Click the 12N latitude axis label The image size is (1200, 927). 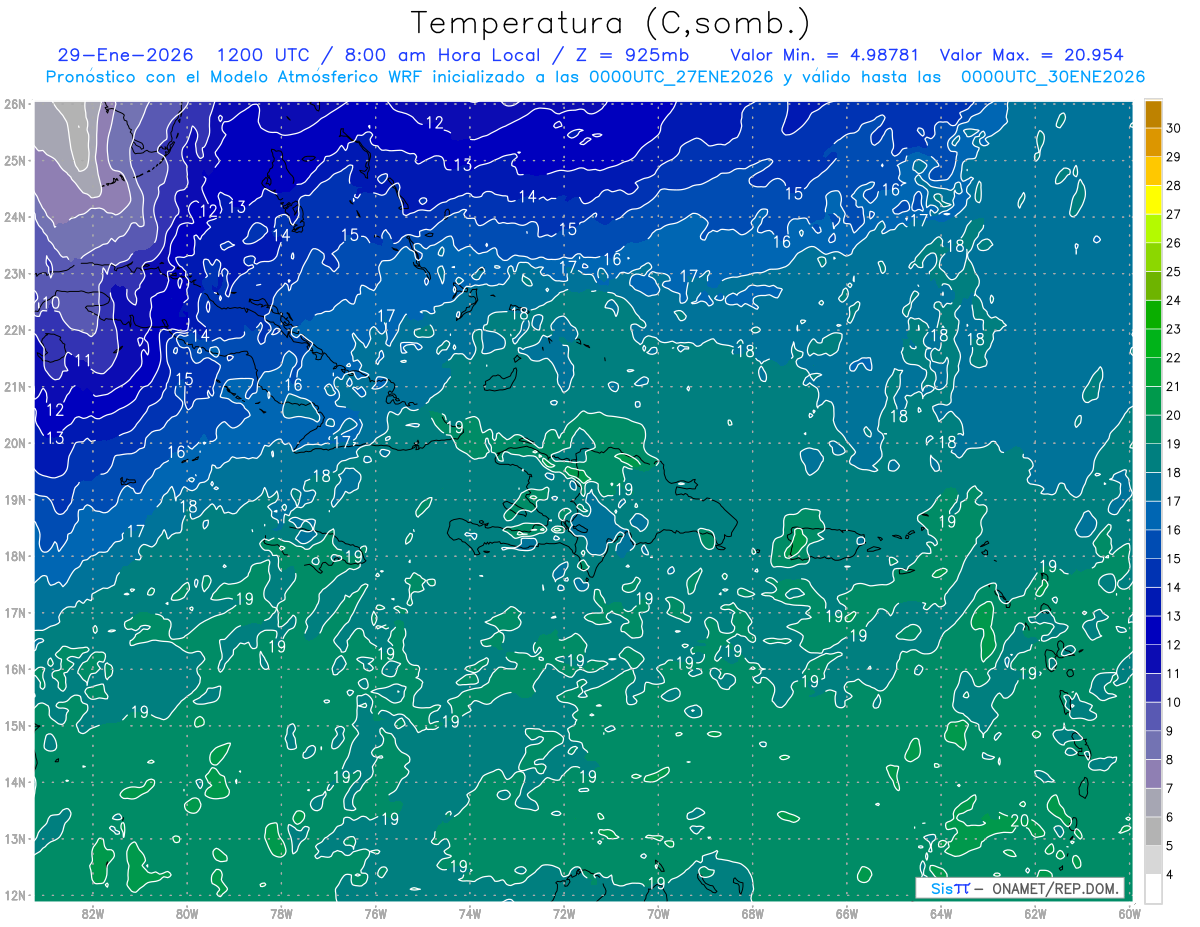pyautogui.click(x=14, y=895)
